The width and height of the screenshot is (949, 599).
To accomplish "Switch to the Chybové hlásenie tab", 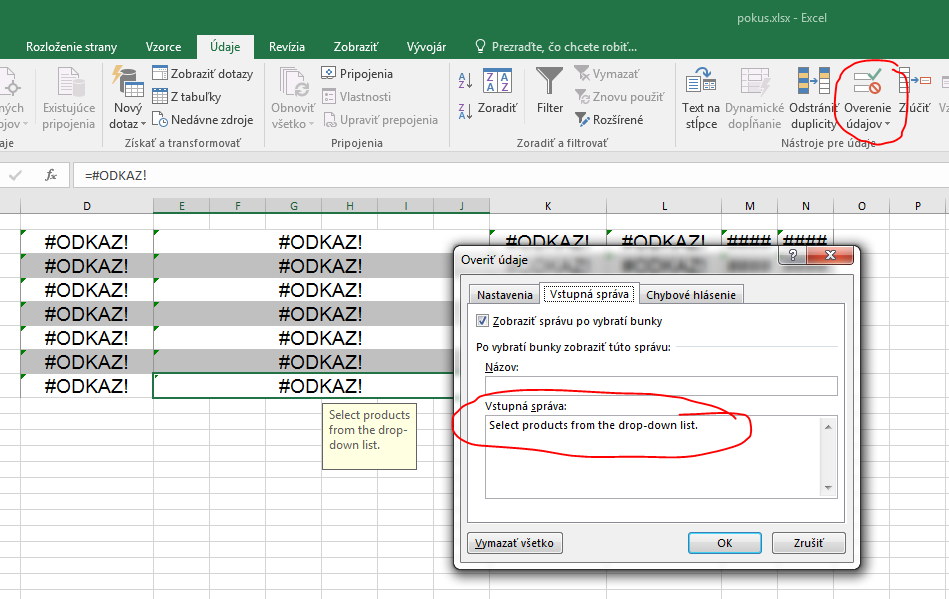I will (691, 295).
